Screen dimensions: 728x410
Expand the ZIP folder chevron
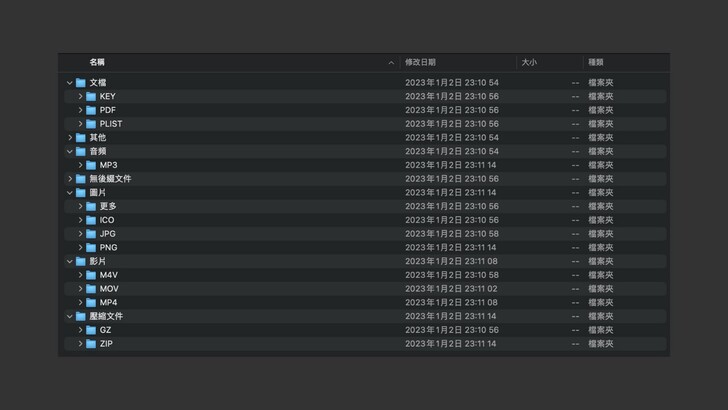tap(80, 344)
